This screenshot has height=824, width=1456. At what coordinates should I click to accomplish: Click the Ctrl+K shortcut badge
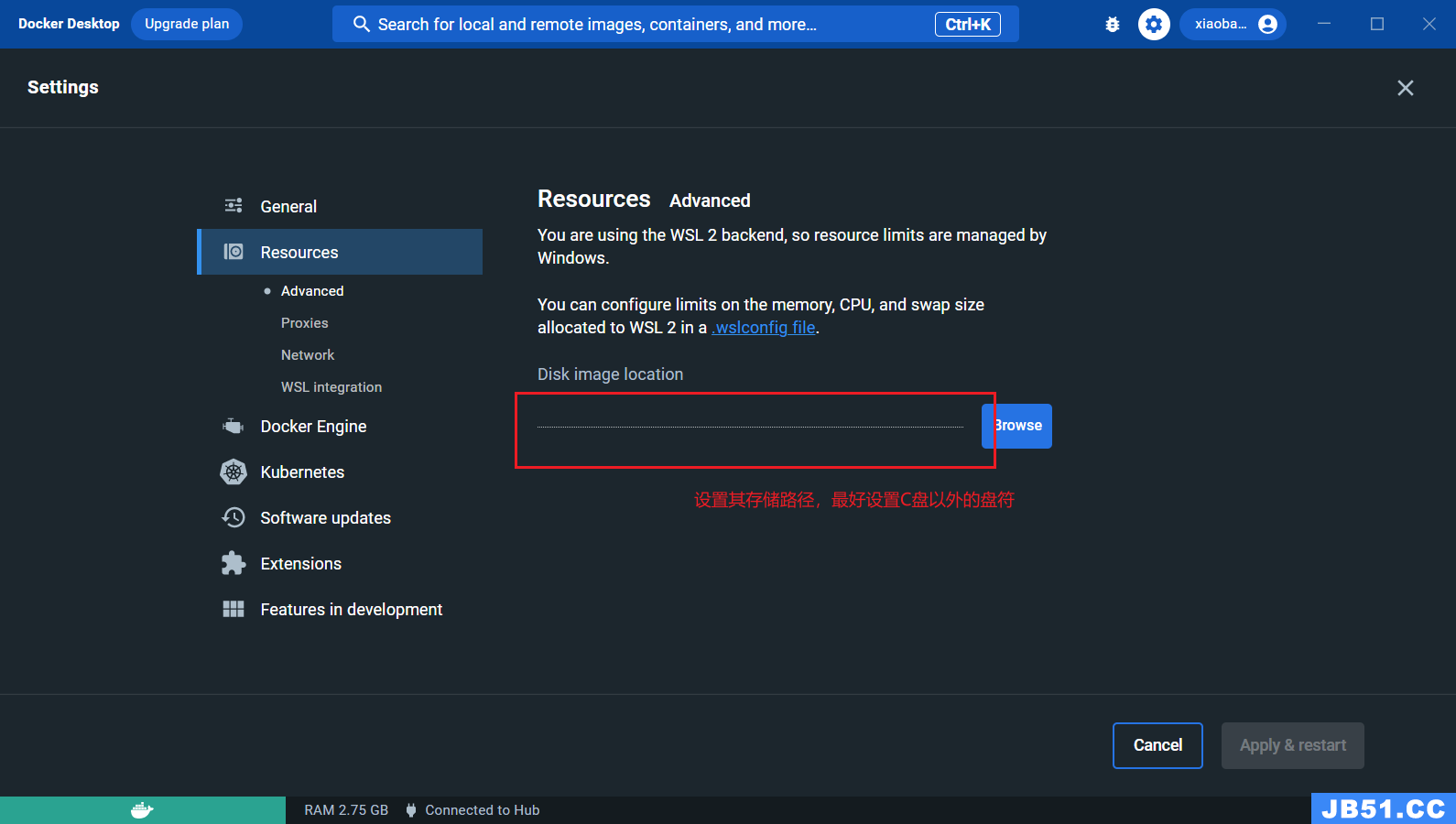[x=968, y=25]
